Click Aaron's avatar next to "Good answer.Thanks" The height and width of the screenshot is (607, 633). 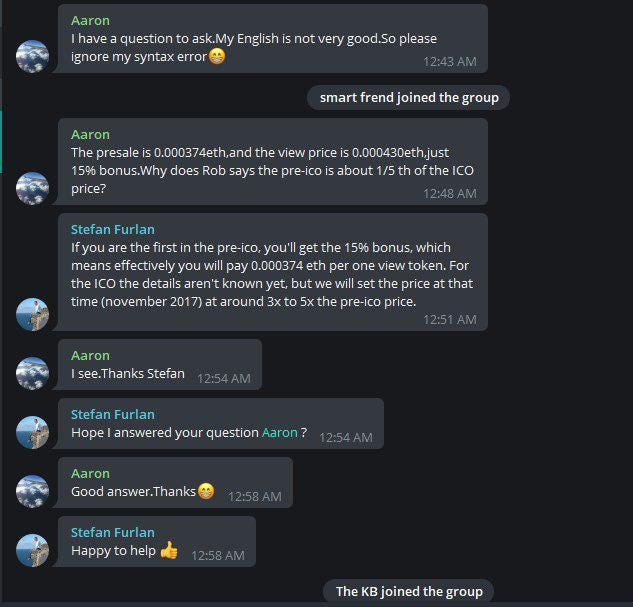pyautogui.click(x=32, y=491)
